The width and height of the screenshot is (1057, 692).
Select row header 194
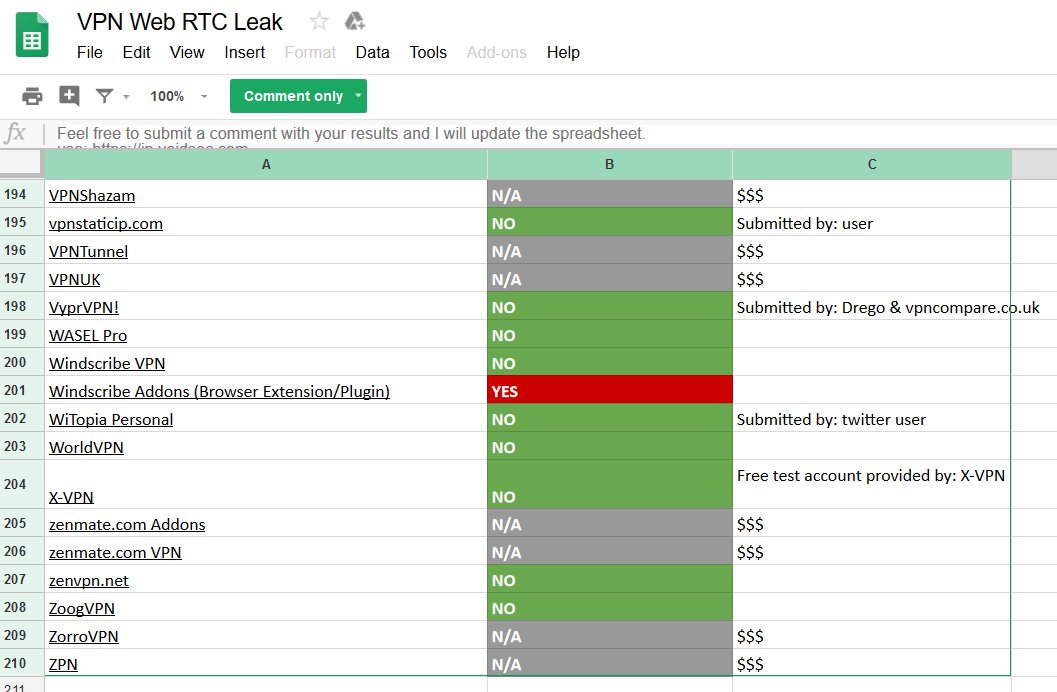22,194
